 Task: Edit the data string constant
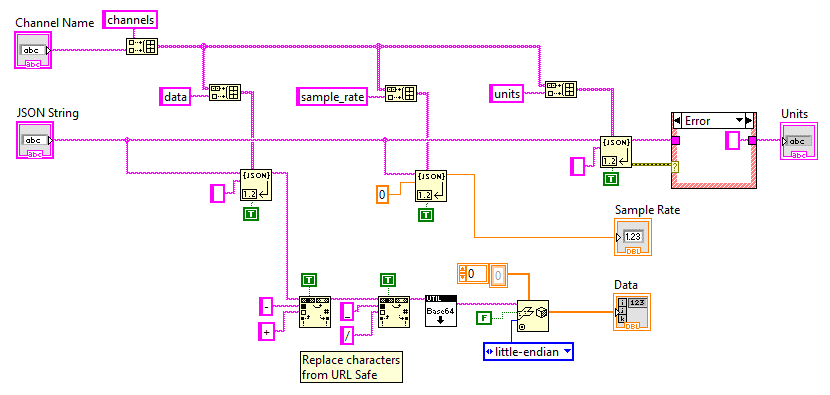175,96
